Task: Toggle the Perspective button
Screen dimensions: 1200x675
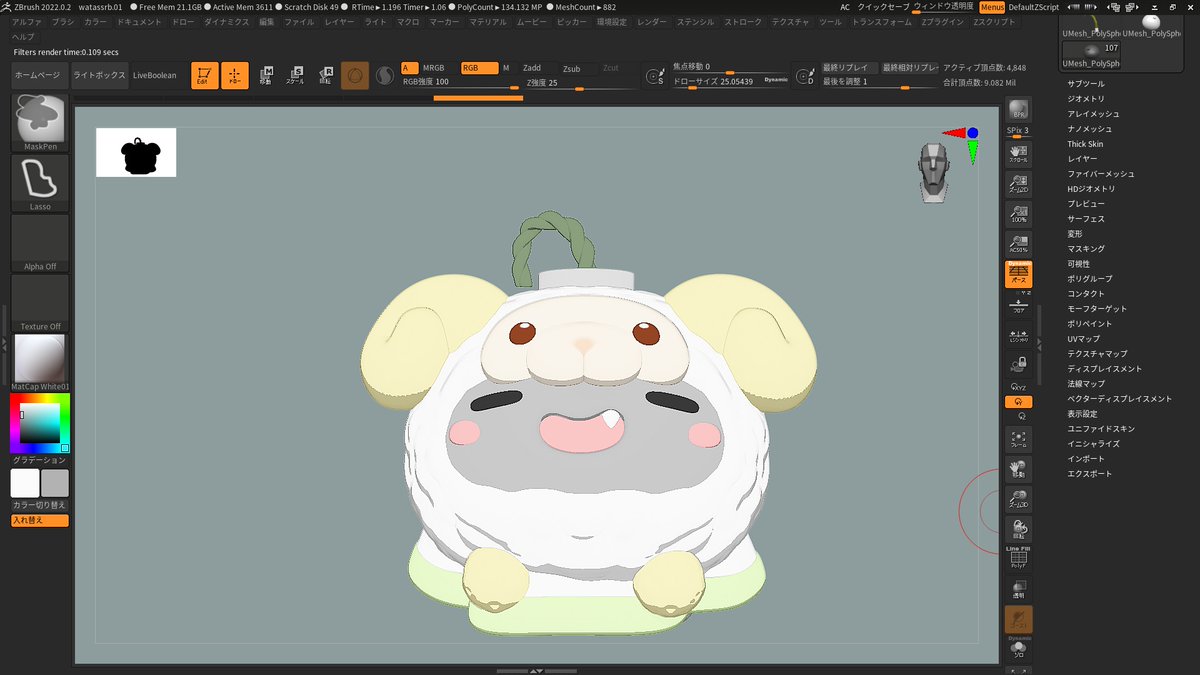Action: tap(1018, 275)
